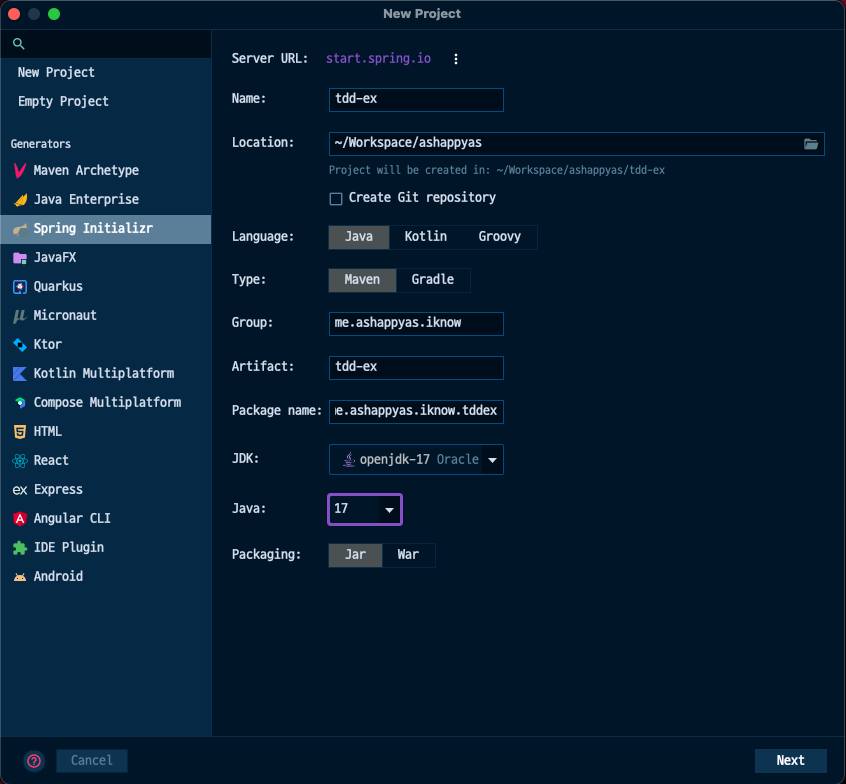The height and width of the screenshot is (784, 846).
Task: Browse for a project location folder
Action: point(811,143)
